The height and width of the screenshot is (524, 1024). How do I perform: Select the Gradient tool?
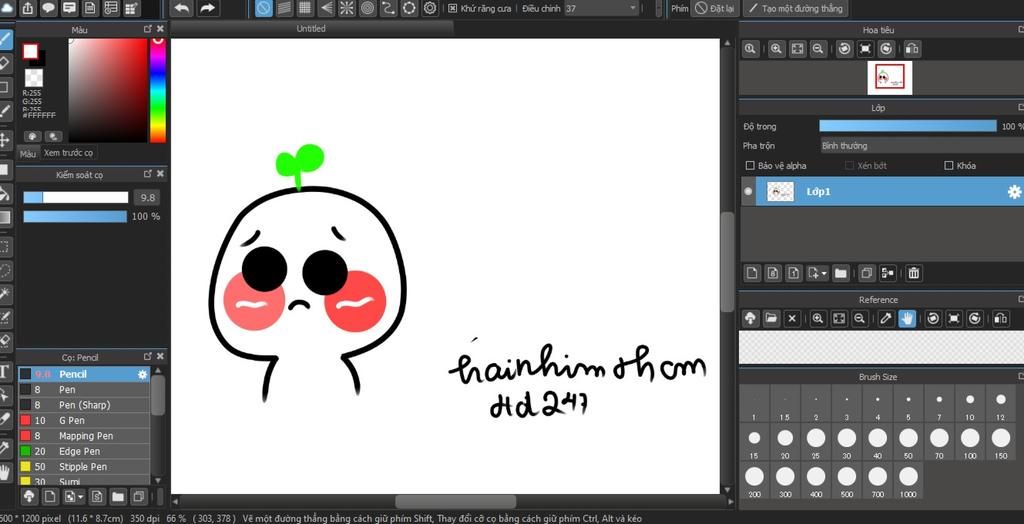5,217
